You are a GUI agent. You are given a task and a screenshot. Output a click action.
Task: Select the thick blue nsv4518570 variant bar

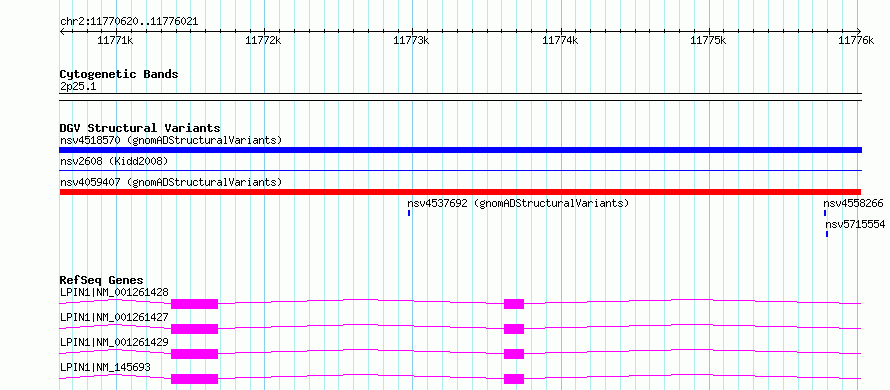coord(460,150)
